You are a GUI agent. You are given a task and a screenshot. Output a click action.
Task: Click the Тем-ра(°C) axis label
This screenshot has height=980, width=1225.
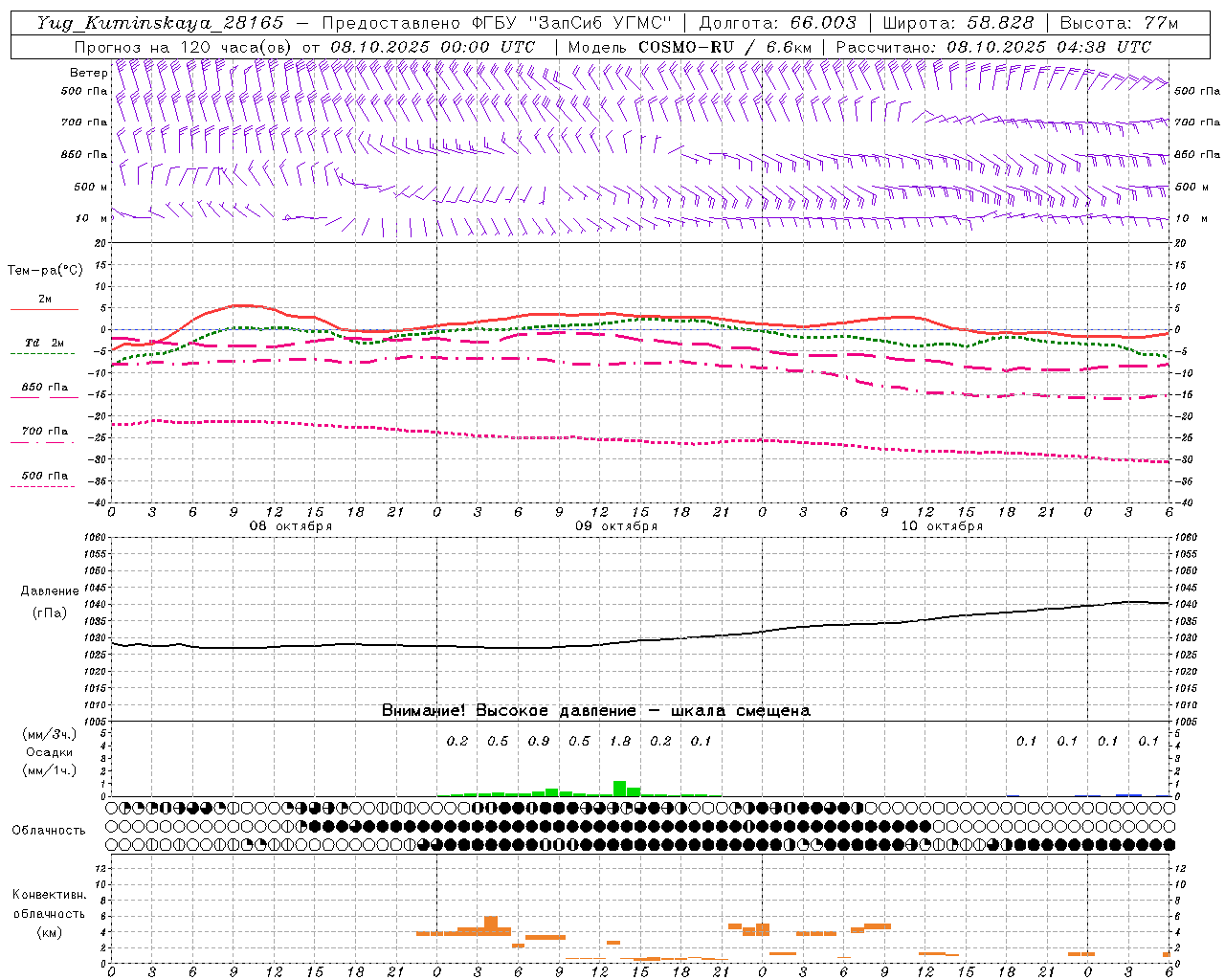(46, 270)
